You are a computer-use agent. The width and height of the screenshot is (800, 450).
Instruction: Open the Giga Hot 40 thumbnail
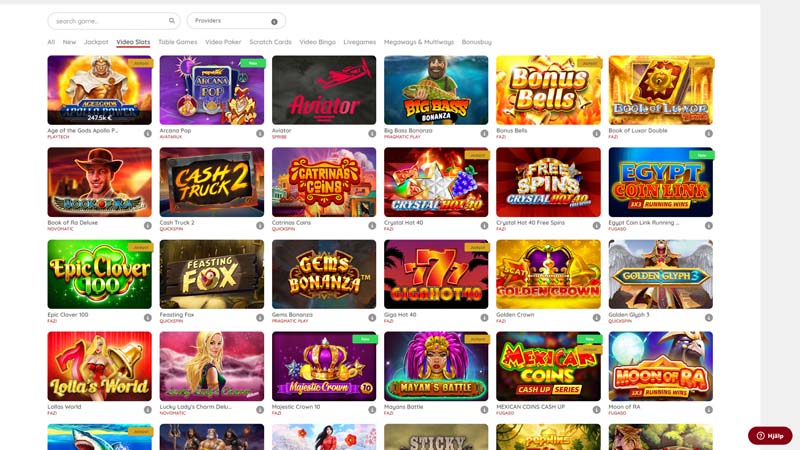(x=436, y=274)
